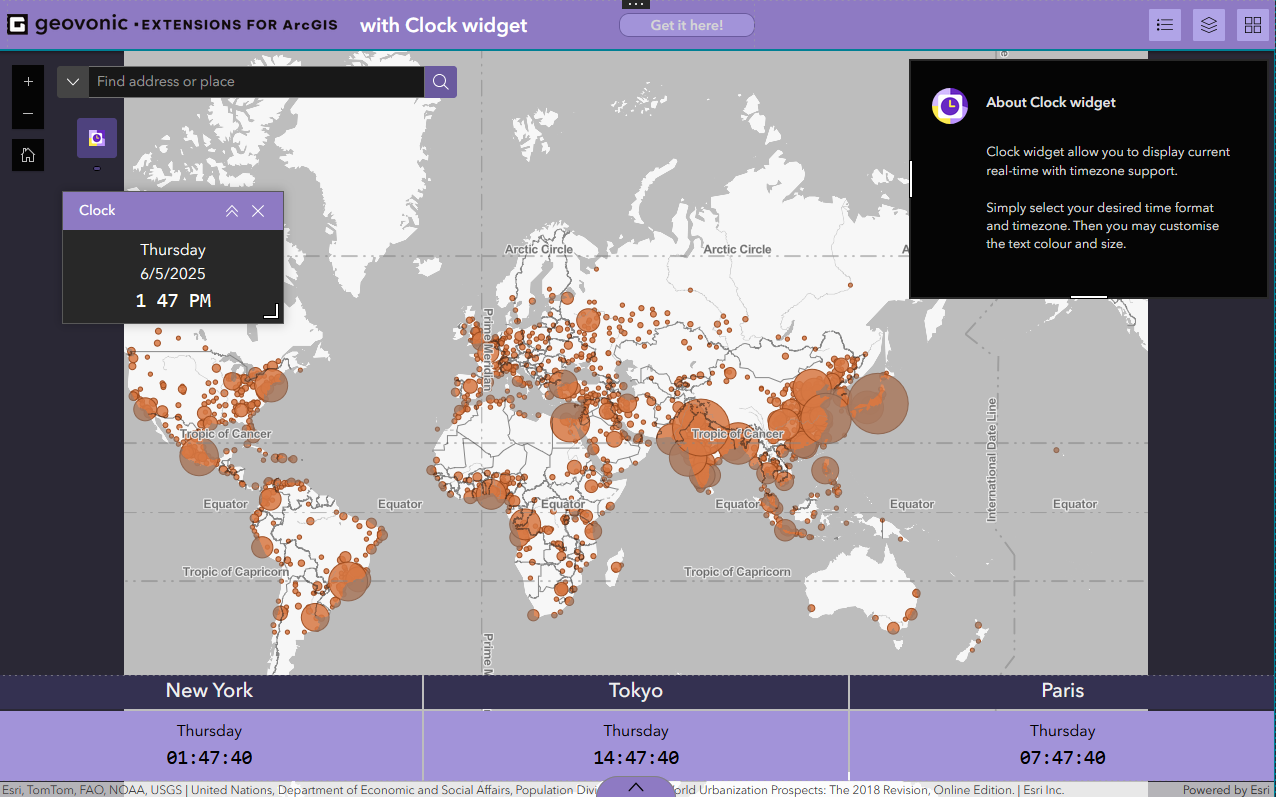Select the New York clock header
Screen dimensions: 1276x797
pyautogui.click(x=210, y=690)
